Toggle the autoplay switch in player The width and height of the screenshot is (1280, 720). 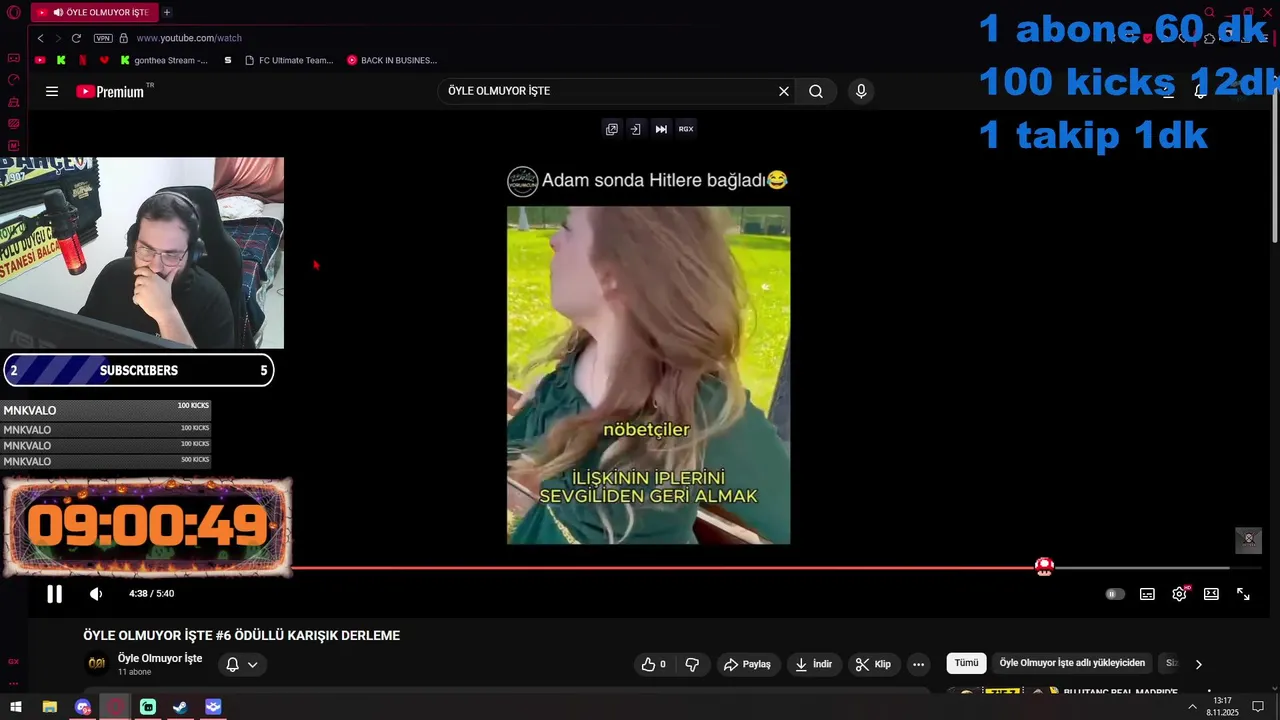[1114, 594]
